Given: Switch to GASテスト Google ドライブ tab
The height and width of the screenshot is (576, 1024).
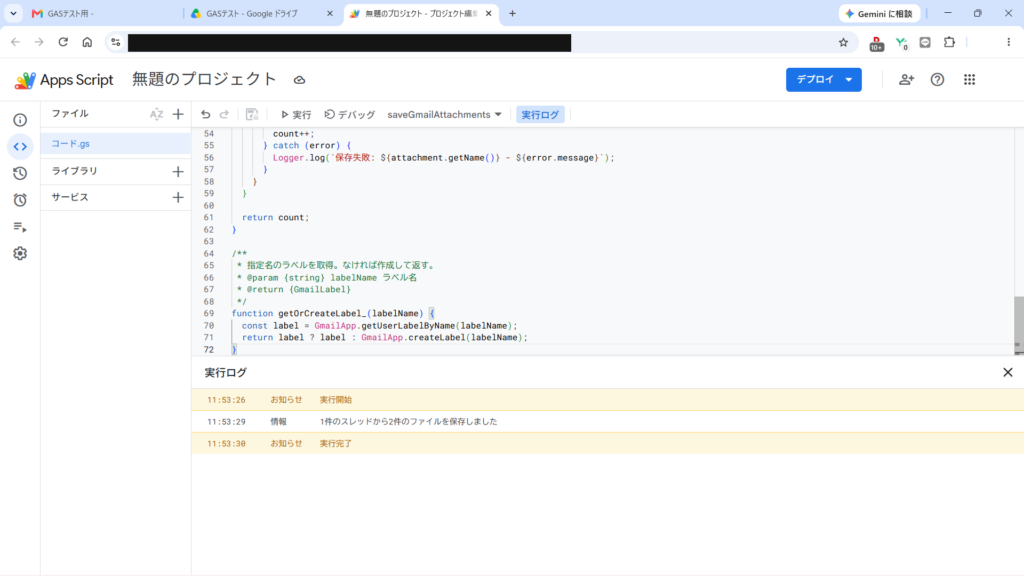Looking at the screenshot, I should point(251,13).
